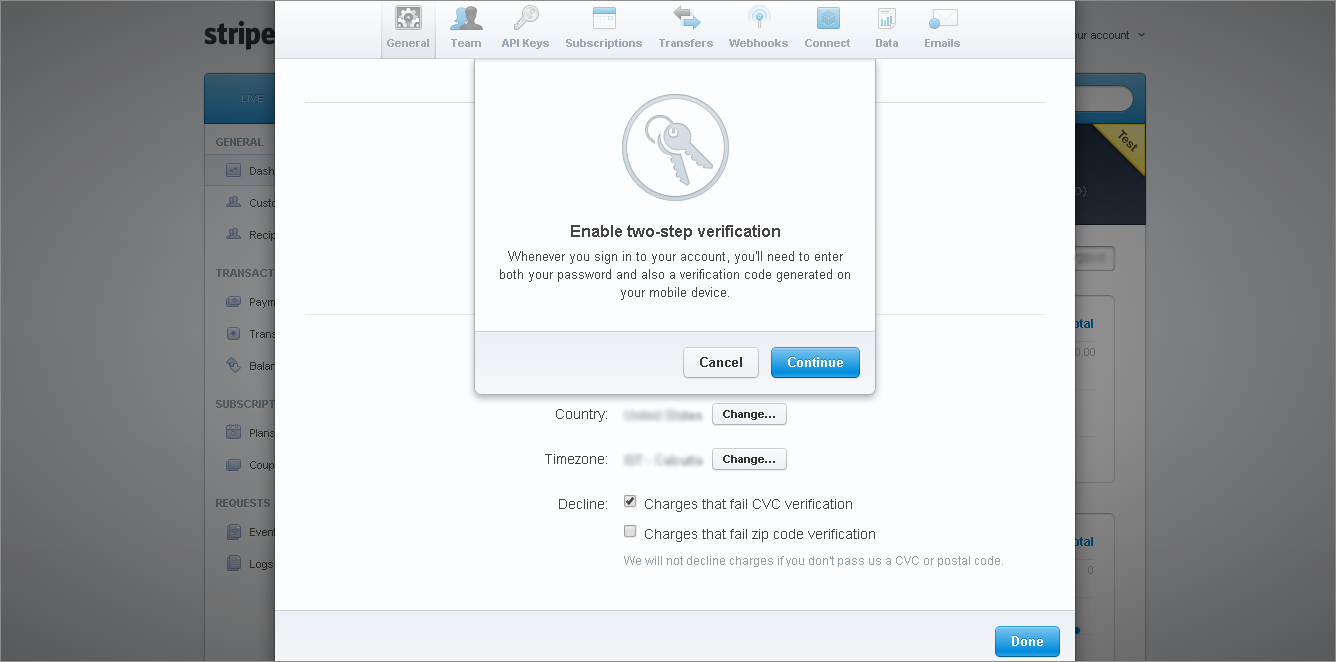This screenshot has width=1336, height=662.
Task: Switch to the Subscriptions tab label
Action: tap(603, 43)
